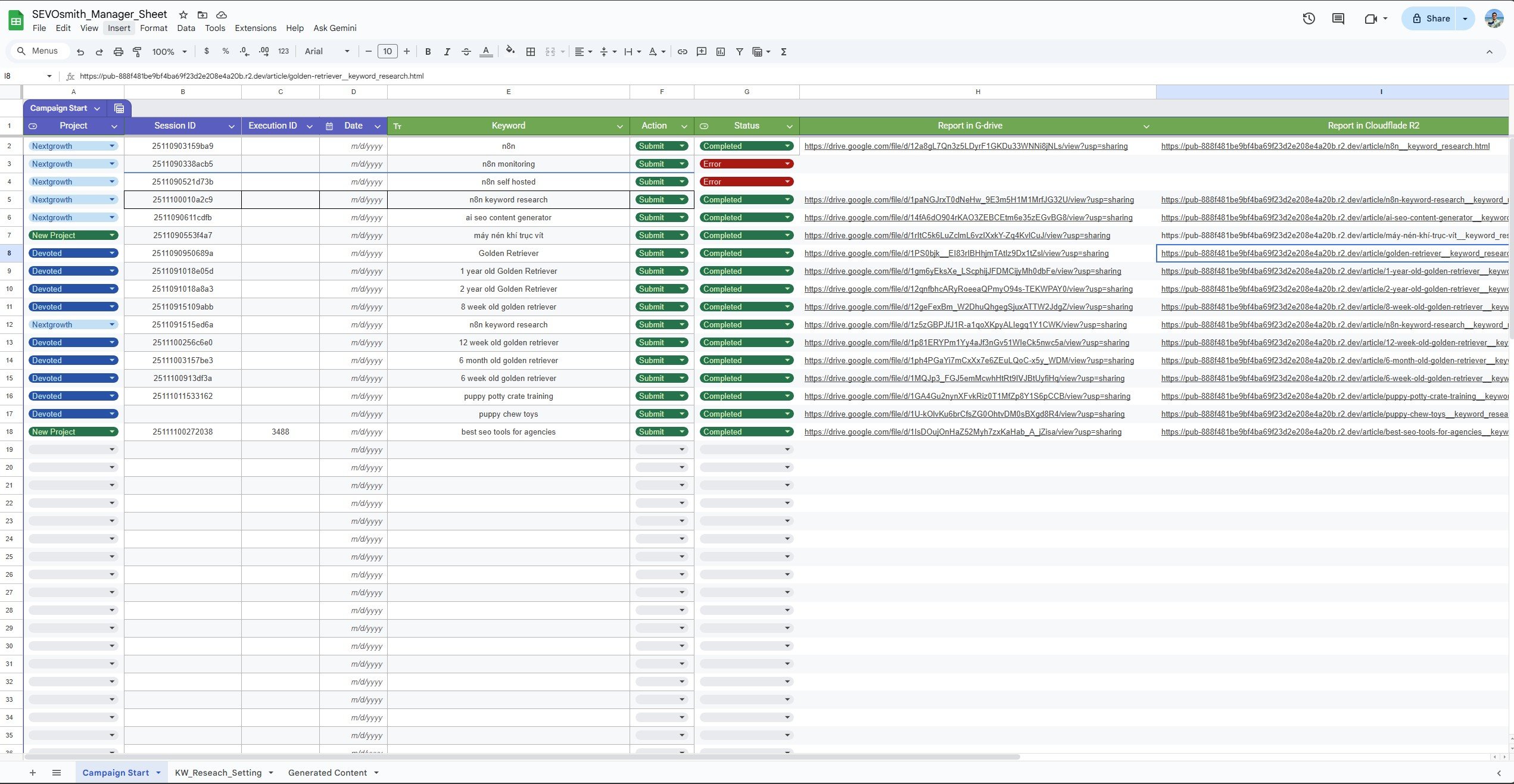Click the text color button
This screenshot has width=1514, height=784.
[x=486, y=52]
